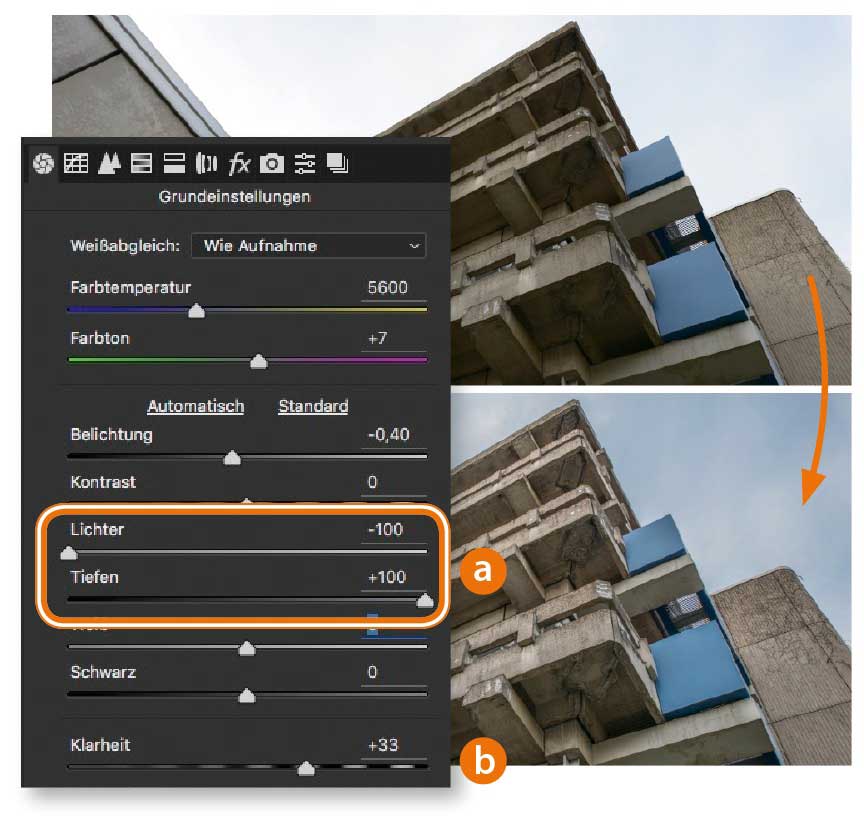Click the Farbtemperatur label

pos(131,288)
